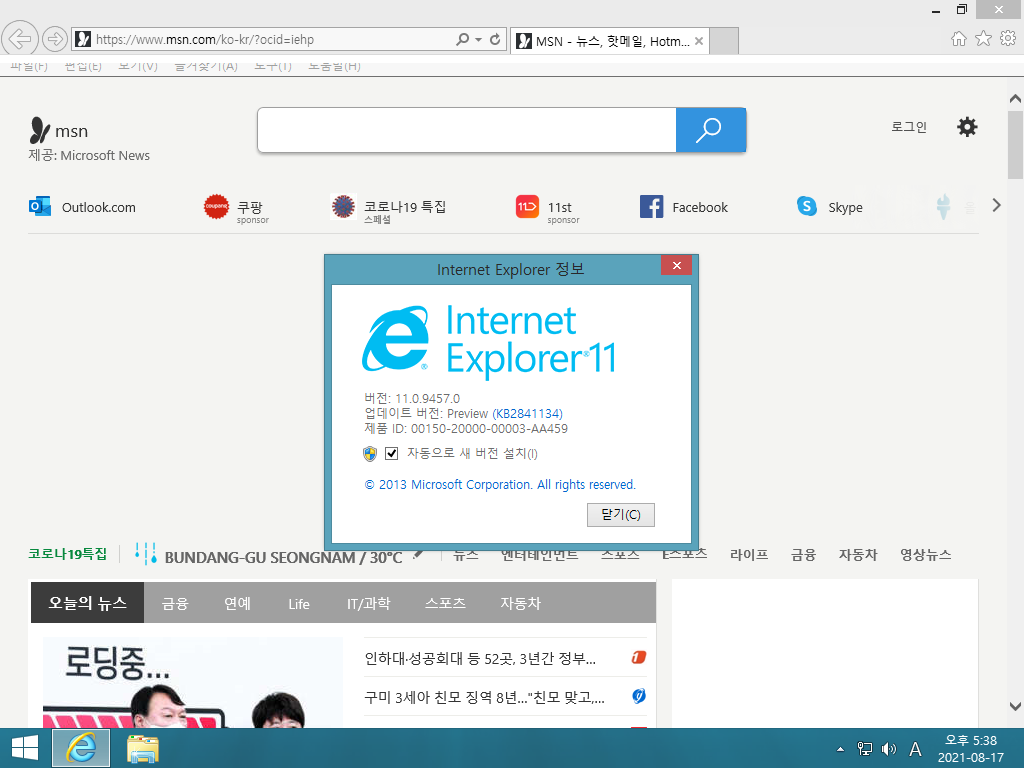Click the 로그인 sign-in link
Viewport: 1024px width, 768px height.
pos(908,127)
